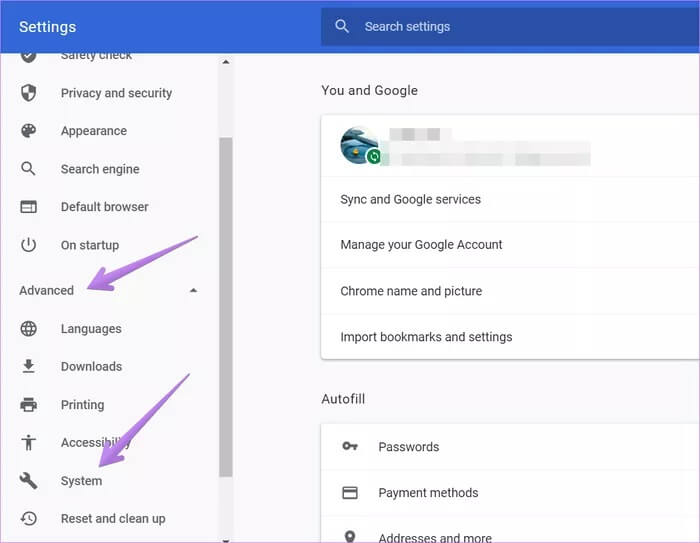The height and width of the screenshot is (543, 700).
Task: Click the Advanced section label
Action: (46, 290)
